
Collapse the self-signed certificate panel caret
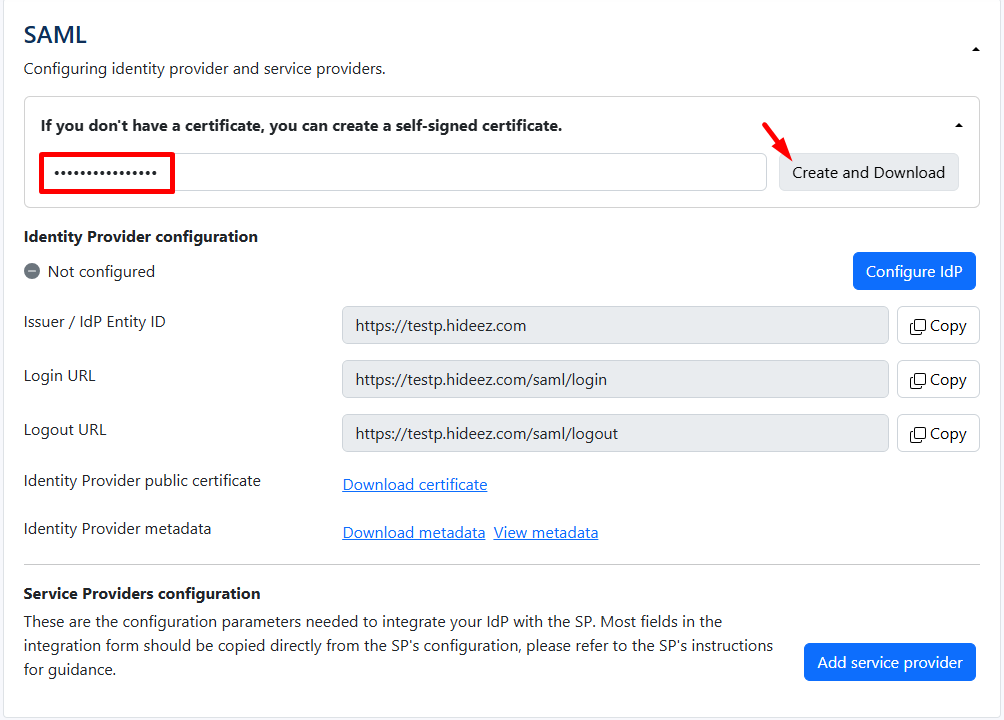(x=958, y=126)
